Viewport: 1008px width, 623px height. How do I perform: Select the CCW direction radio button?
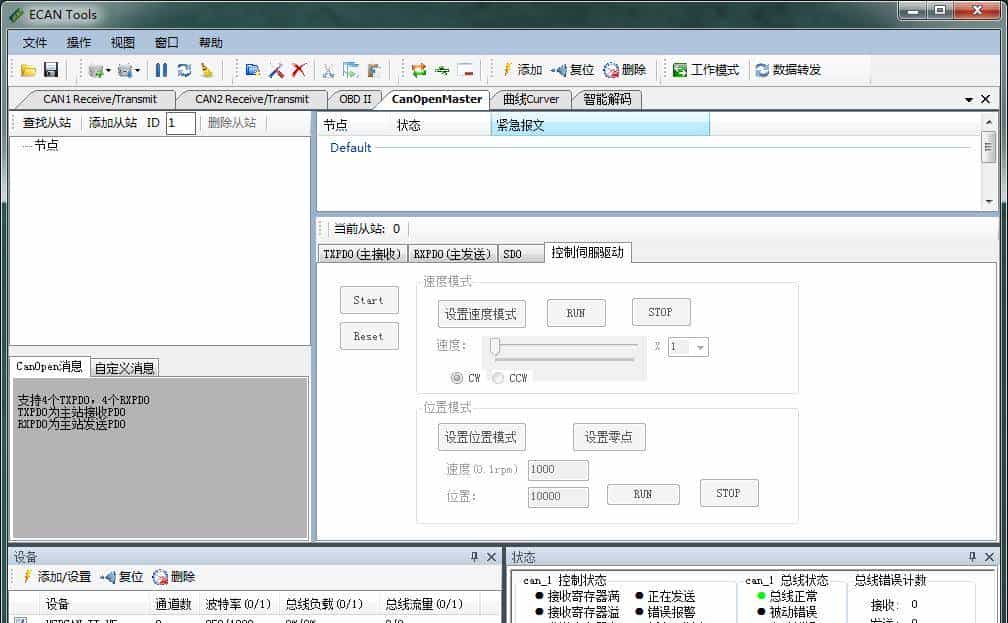click(498, 378)
